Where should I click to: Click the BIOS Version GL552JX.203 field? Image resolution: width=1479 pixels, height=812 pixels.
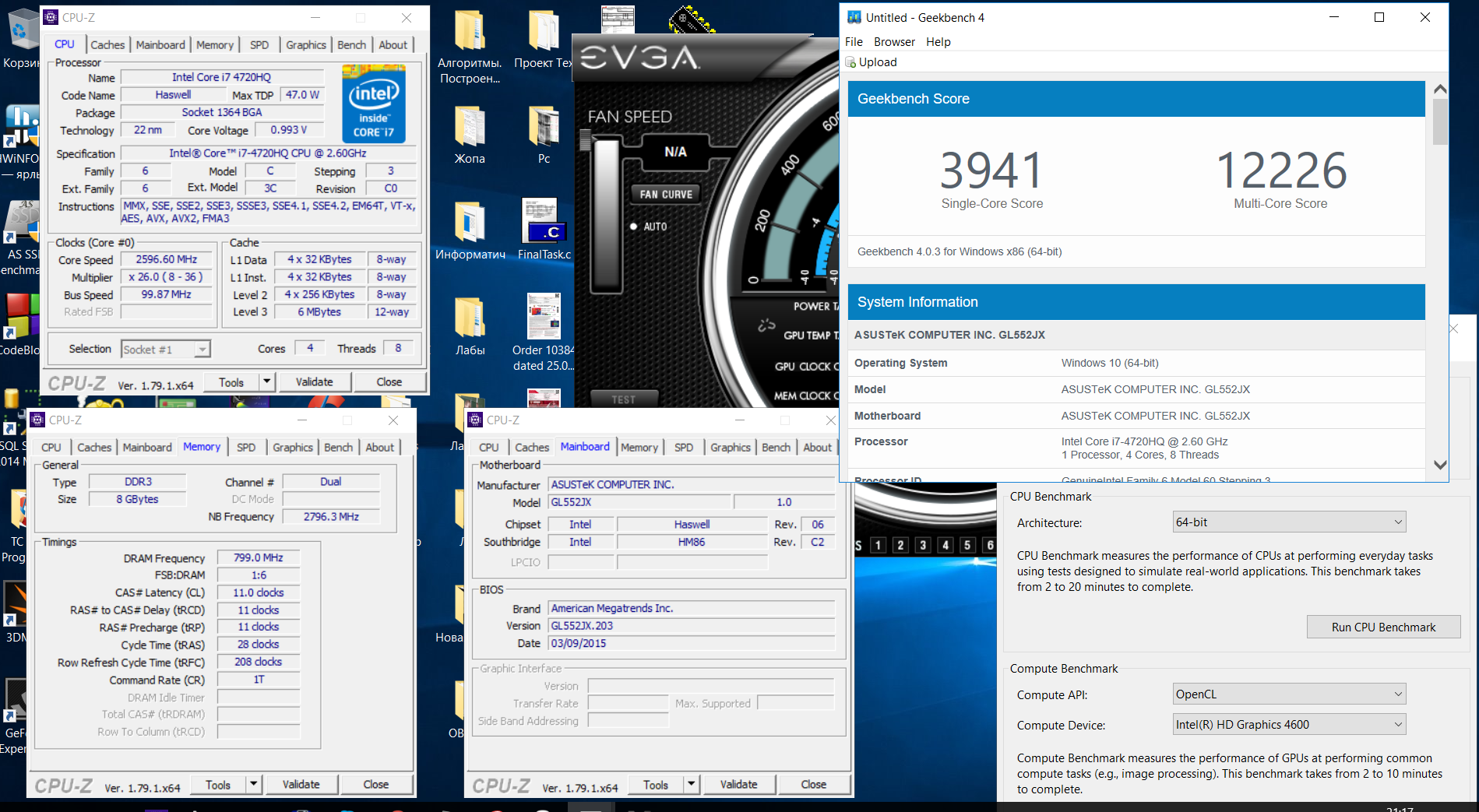click(x=692, y=626)
